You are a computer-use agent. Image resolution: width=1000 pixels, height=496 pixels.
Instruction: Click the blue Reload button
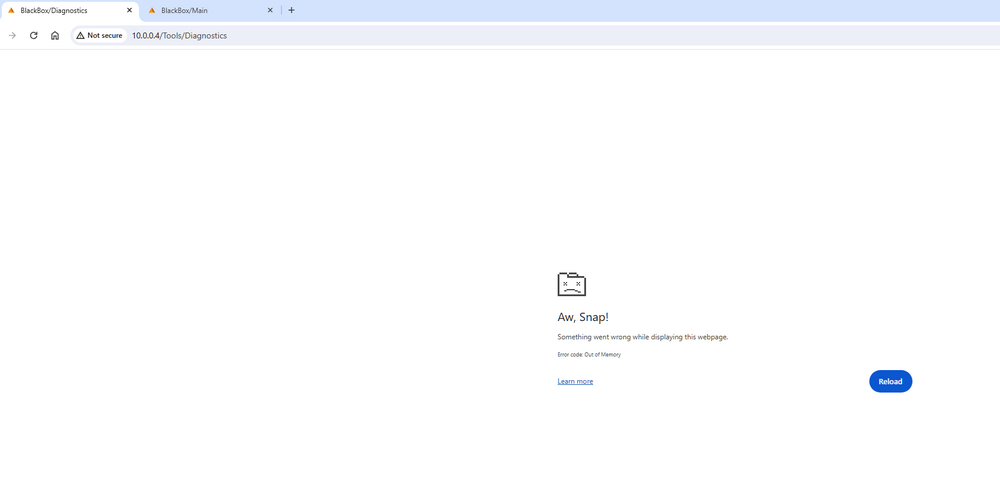[890, 381]
